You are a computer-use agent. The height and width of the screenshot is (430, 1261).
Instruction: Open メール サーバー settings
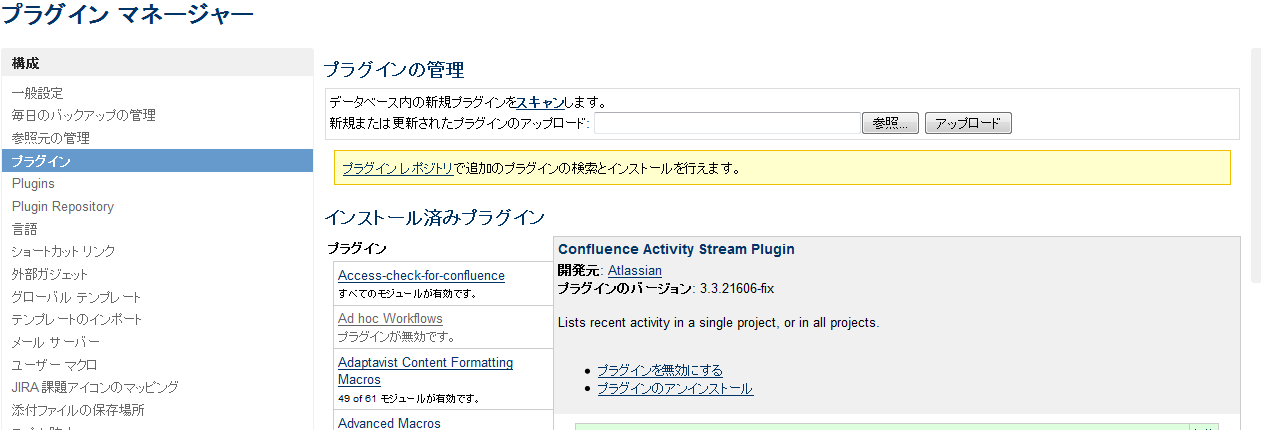click(56, 342)
